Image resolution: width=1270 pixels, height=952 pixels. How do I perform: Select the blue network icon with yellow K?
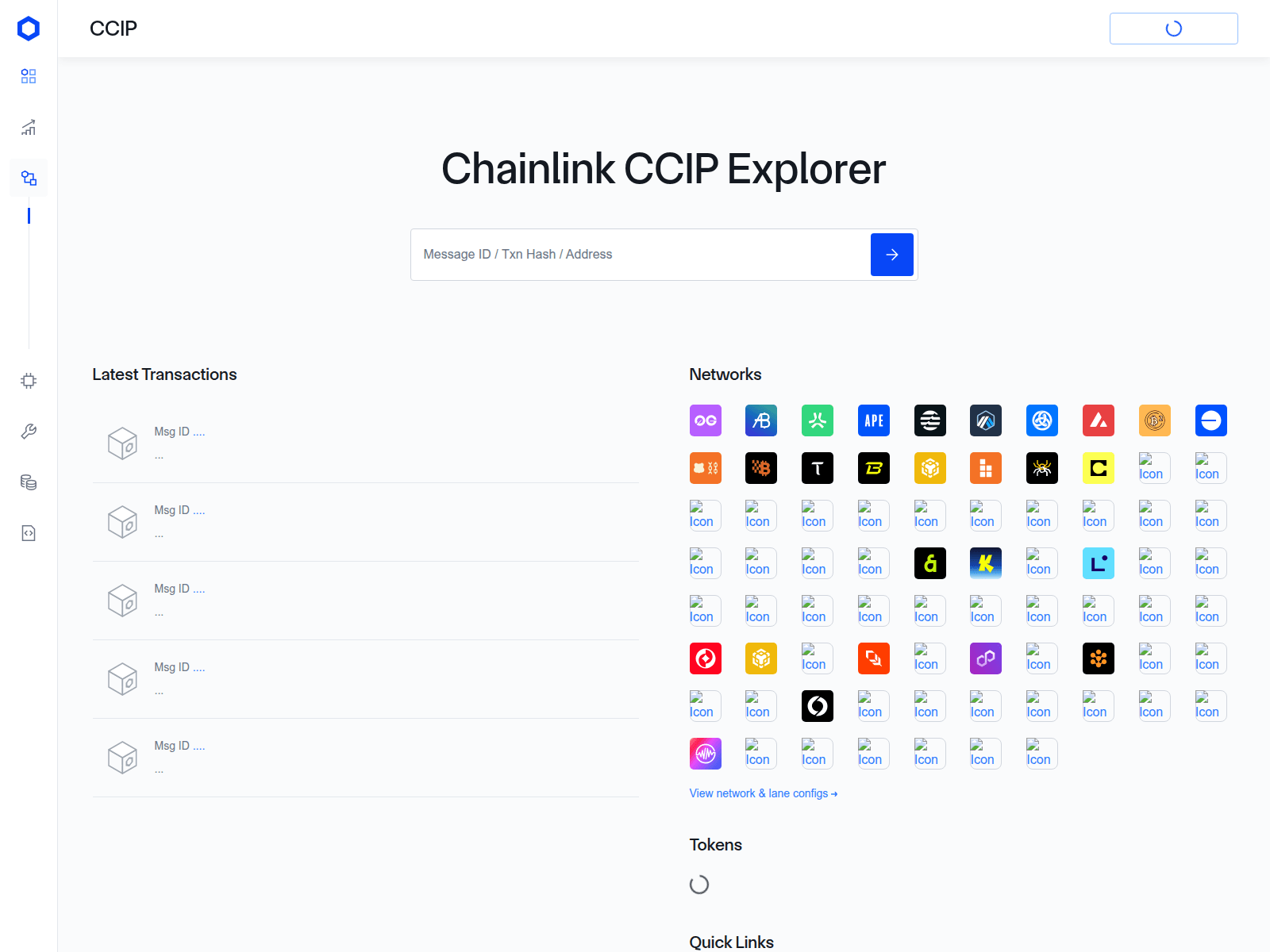pos(986,563)
